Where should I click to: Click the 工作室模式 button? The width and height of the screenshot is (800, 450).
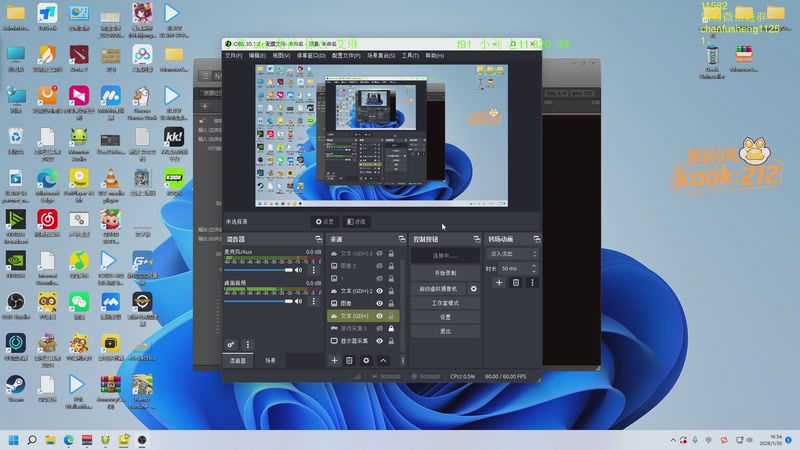coord(445,302)
